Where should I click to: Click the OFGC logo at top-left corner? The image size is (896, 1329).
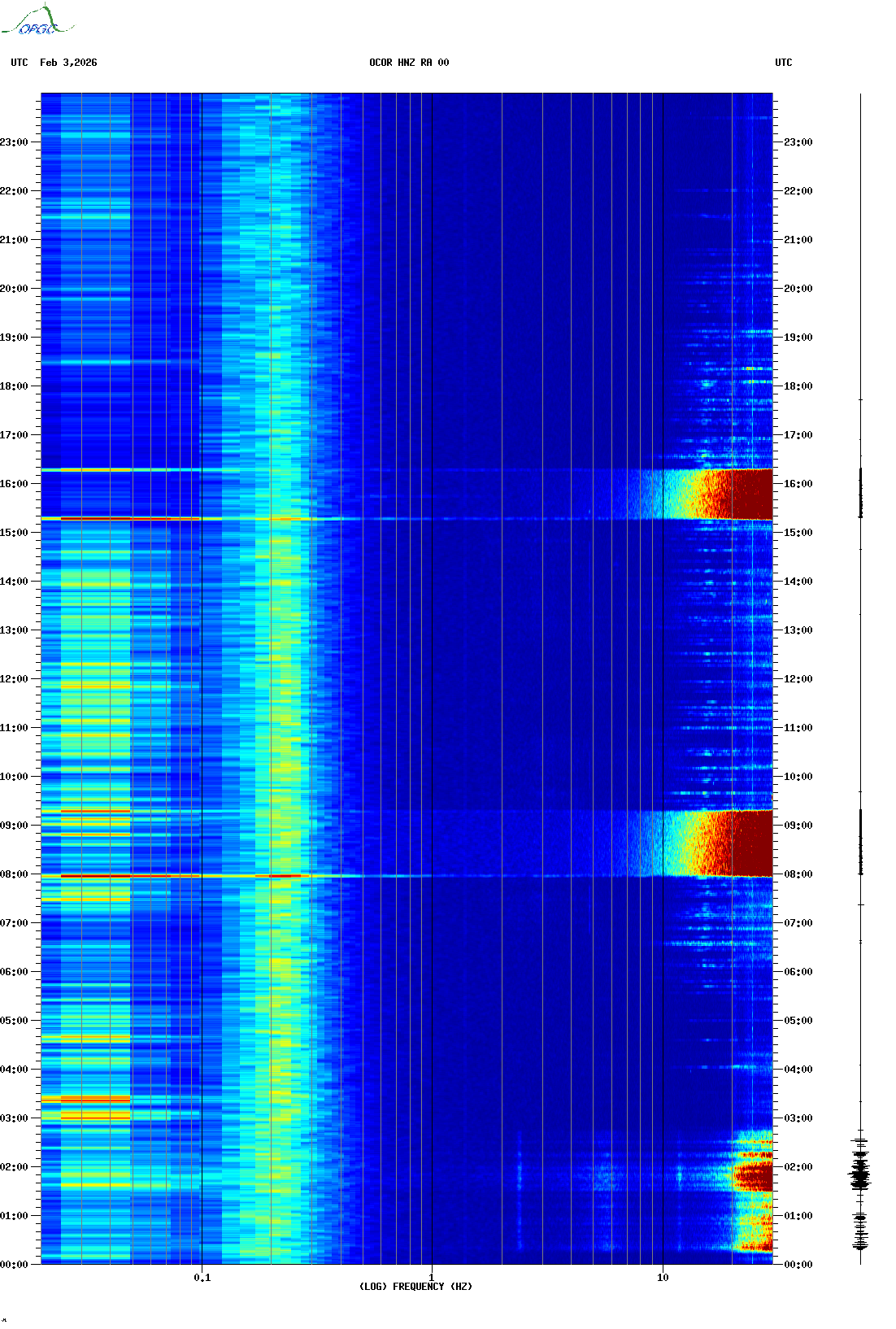pos(37,20)
